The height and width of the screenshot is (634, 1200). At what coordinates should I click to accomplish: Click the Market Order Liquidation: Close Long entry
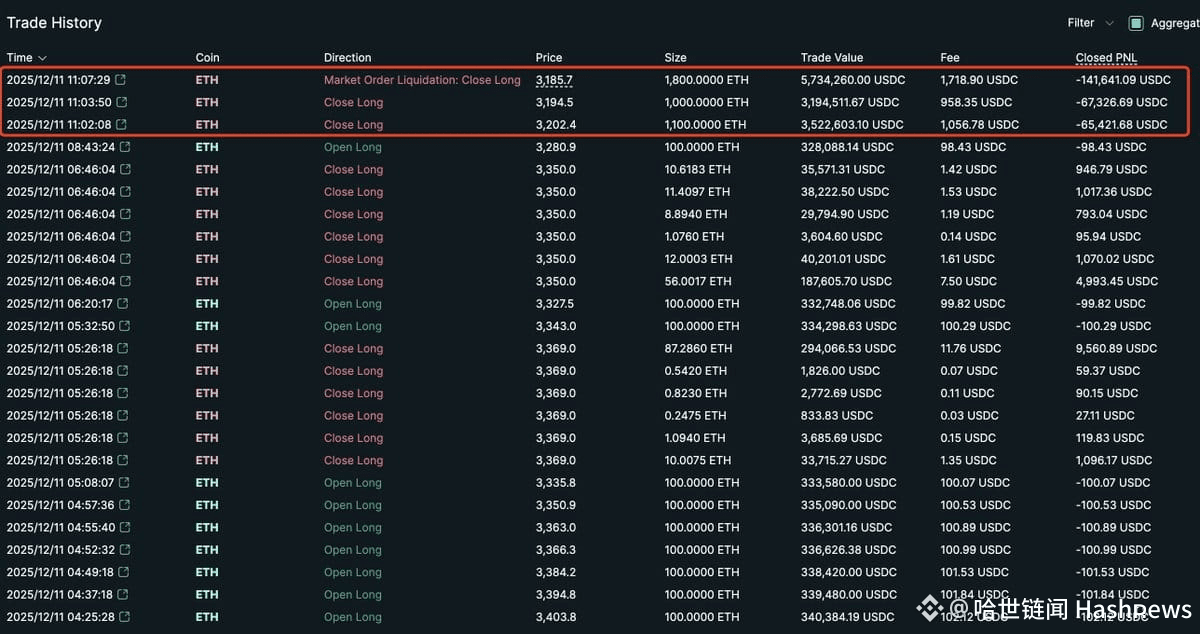422,80
